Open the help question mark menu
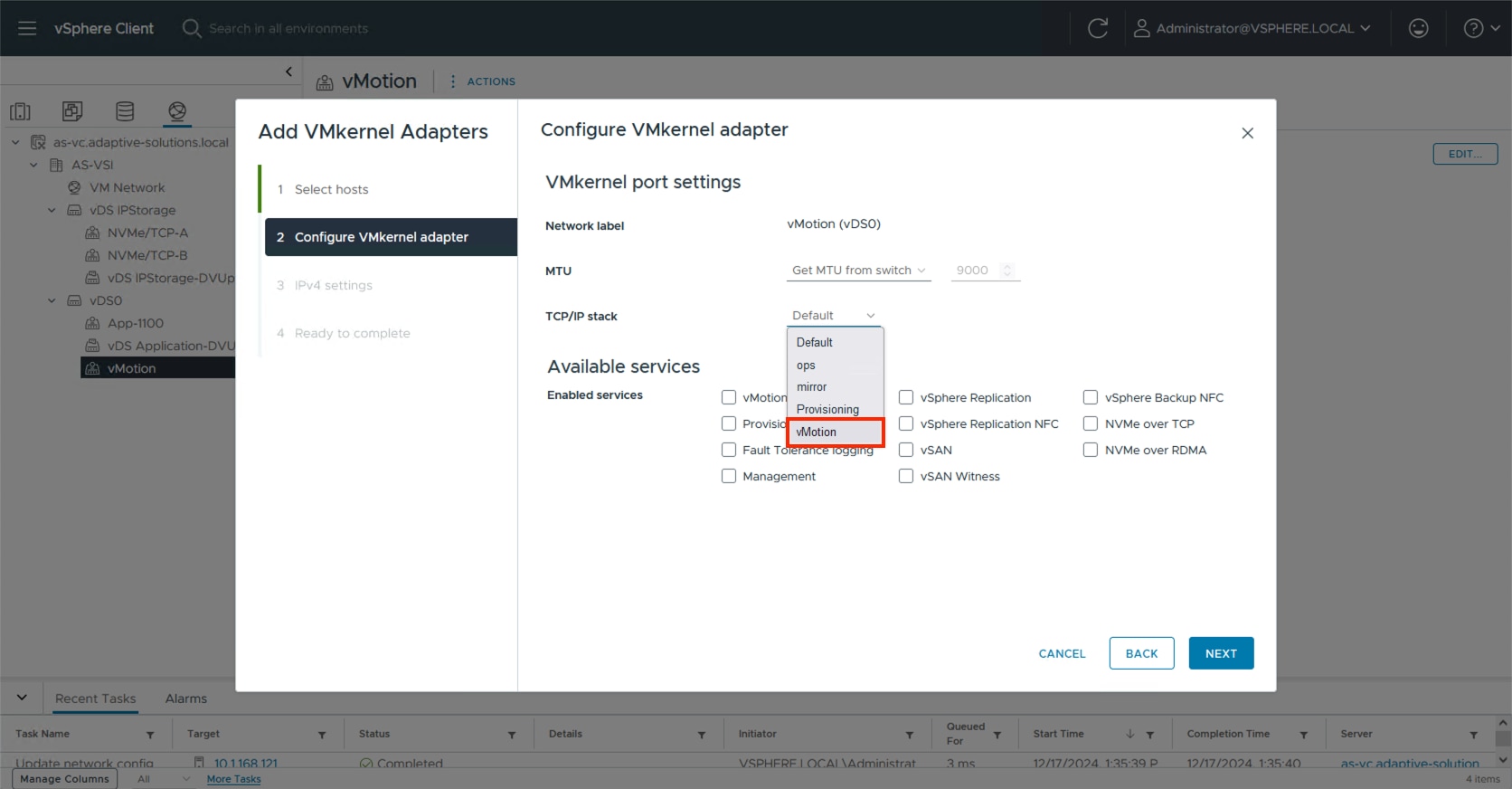The image size is (1512, 789). click(1481, 28)
